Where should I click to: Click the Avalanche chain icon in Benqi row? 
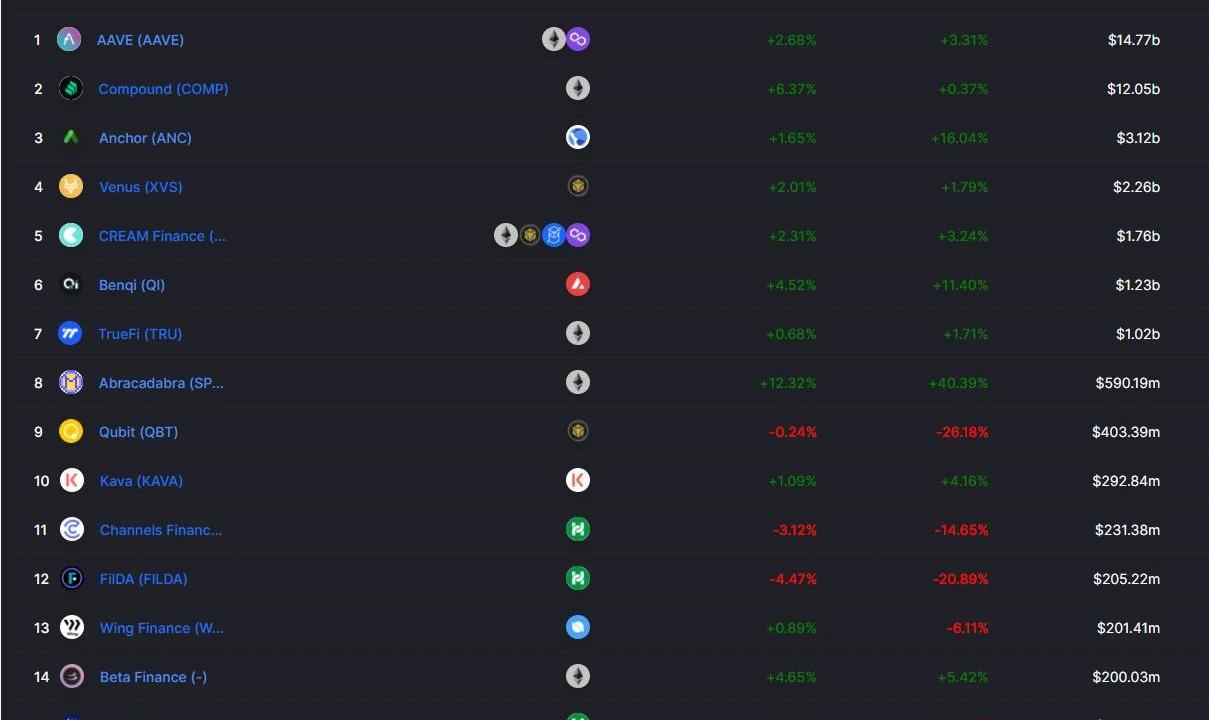[578, 285]
